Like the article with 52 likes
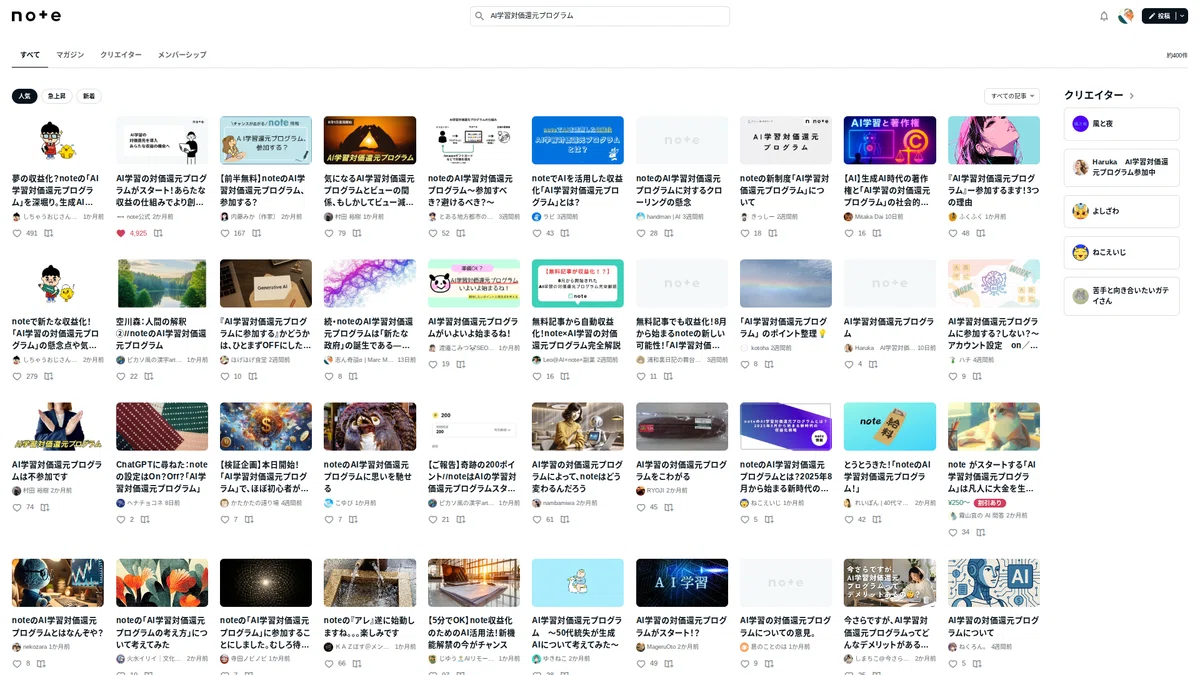Viewport: 1200px width, 675px height. pyautogui.click(x=433, y=233)
